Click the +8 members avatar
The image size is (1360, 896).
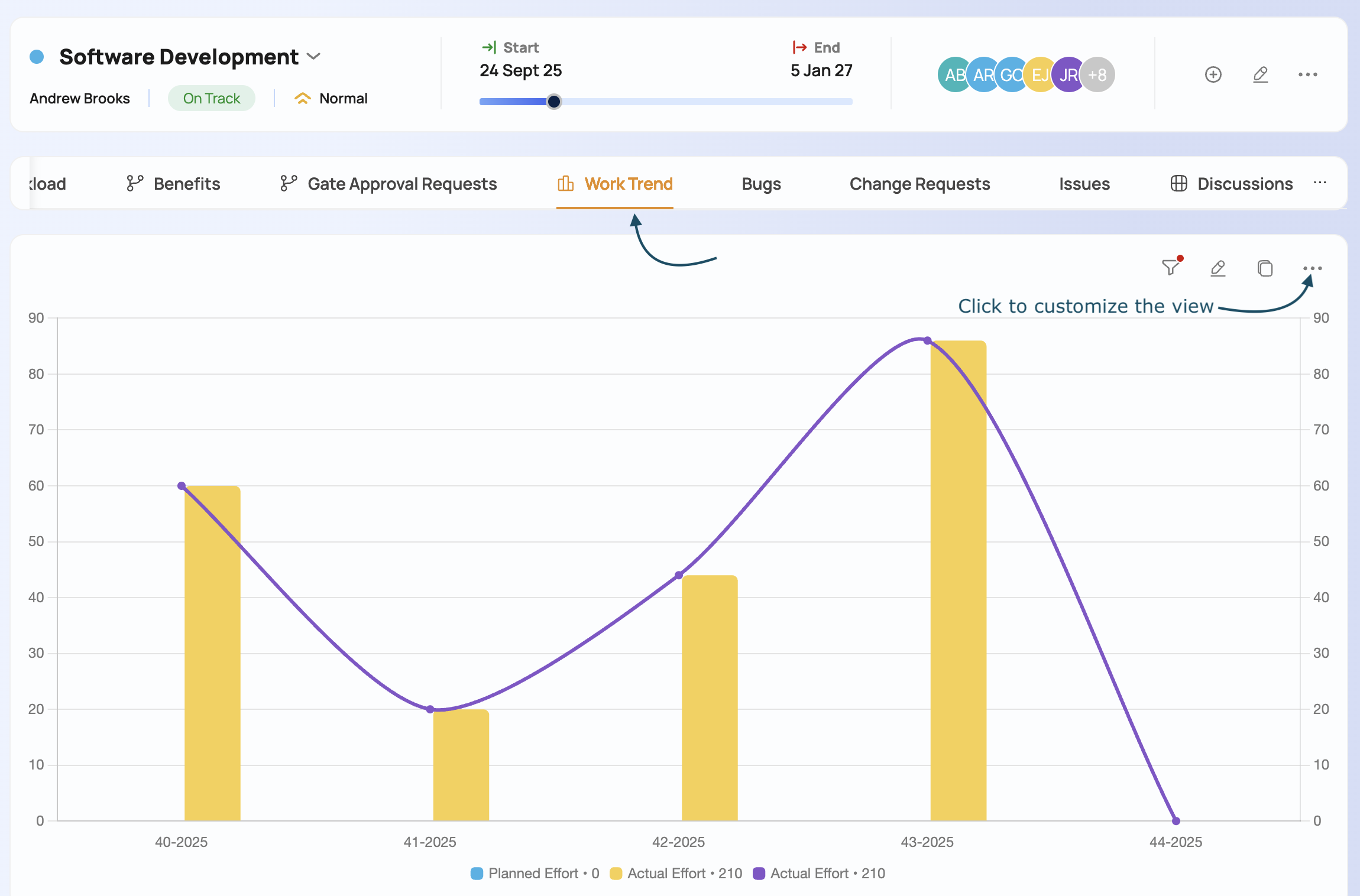[1098, 75]
